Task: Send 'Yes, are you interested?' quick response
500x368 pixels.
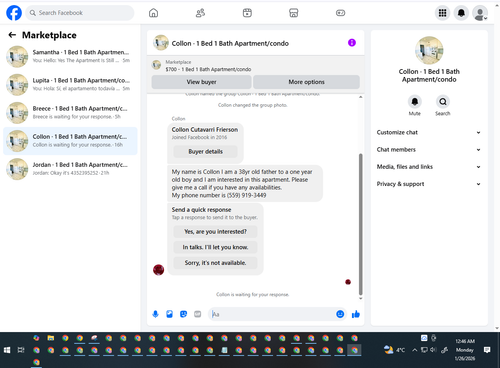Action: 215,232
